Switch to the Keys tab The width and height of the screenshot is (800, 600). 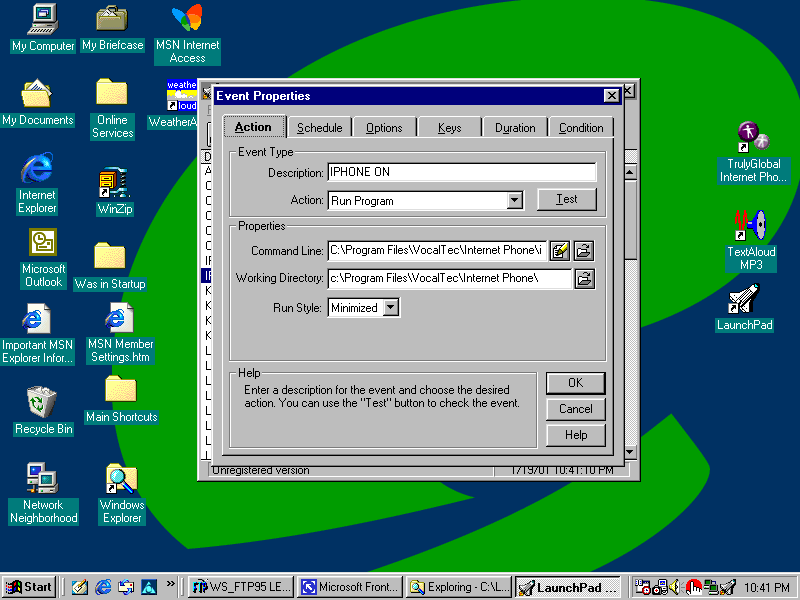(449, 128)
